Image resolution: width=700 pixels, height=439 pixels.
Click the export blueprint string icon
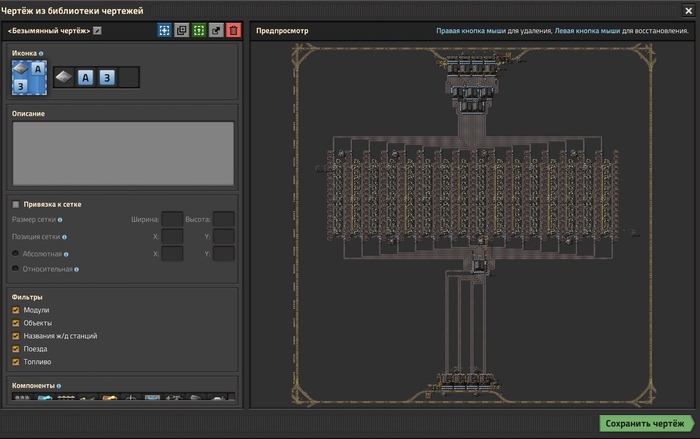click(x=216, y=31)
